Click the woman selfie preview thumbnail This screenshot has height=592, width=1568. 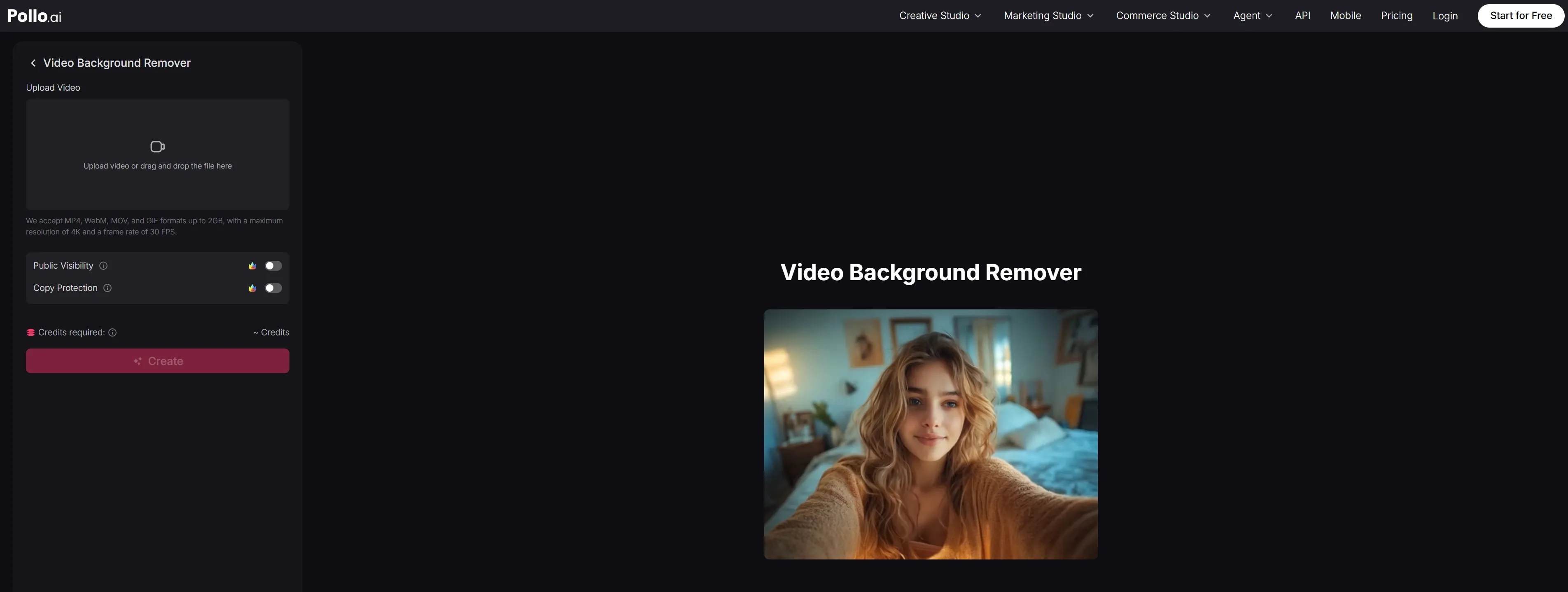tap(931, 434)
